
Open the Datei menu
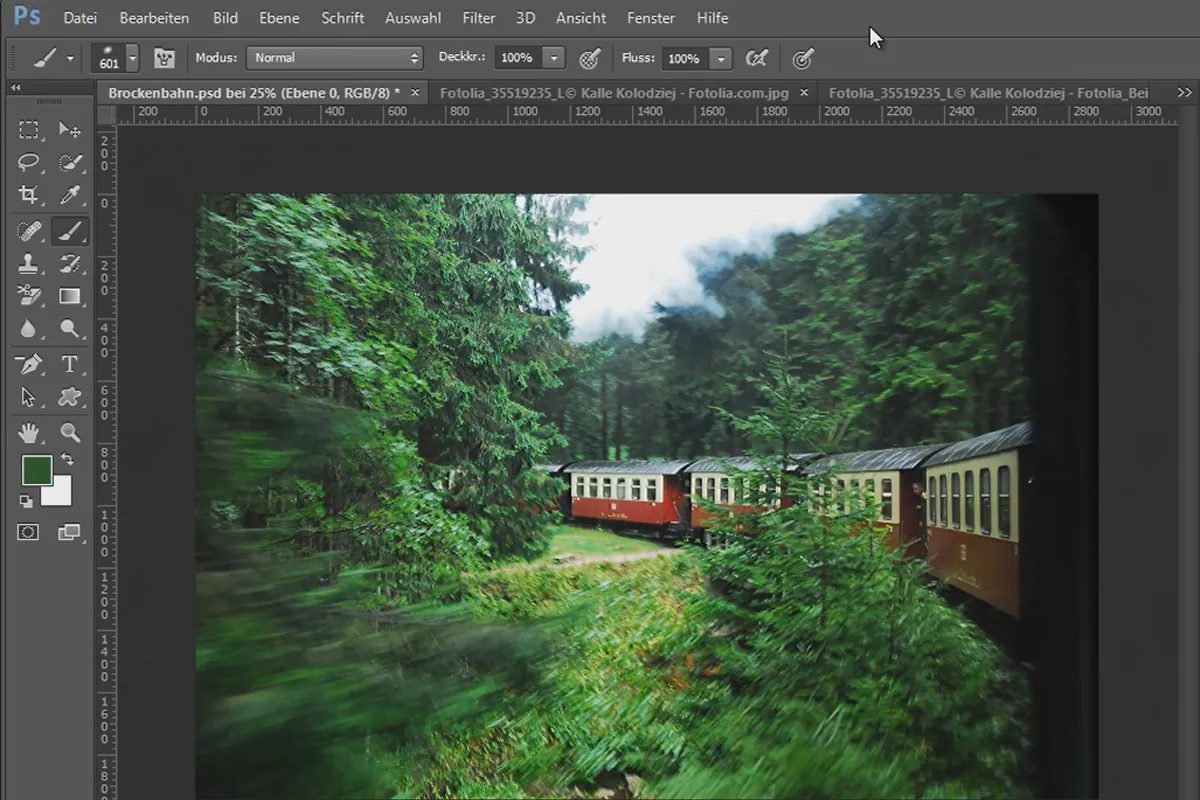coord(80,18)
